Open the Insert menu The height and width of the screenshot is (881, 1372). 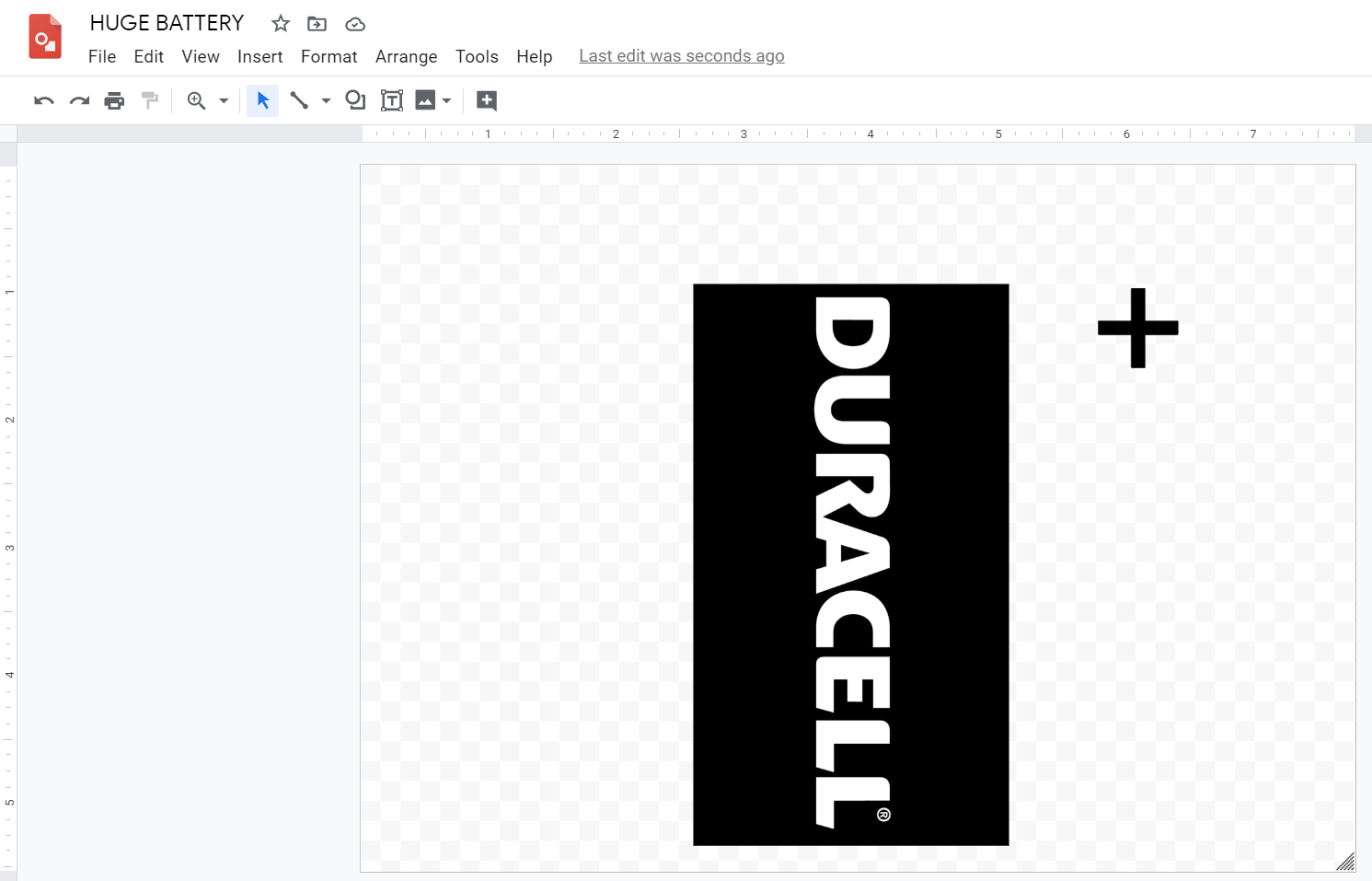(260, 56)
